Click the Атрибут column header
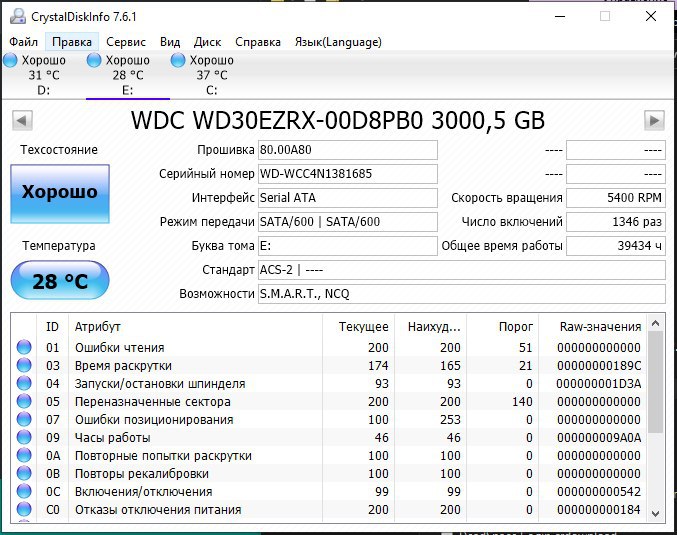677x535 pixels. coord(195,326)
